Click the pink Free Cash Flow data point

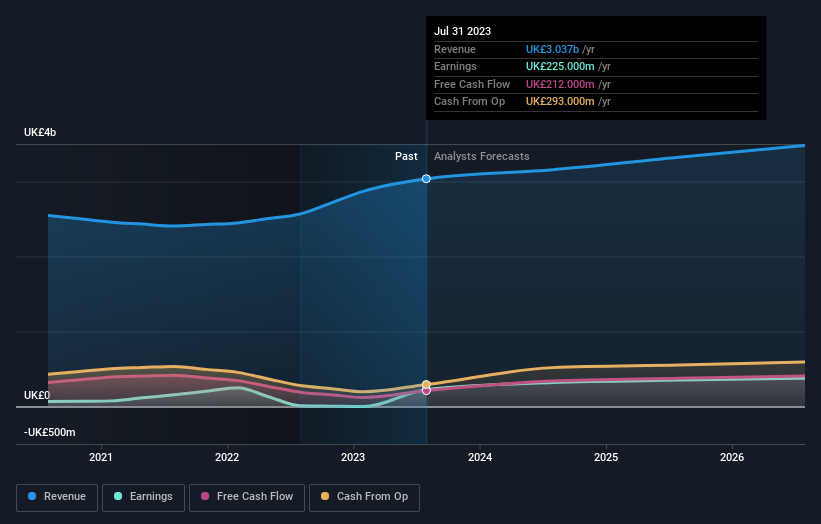(x=426, y=391)
